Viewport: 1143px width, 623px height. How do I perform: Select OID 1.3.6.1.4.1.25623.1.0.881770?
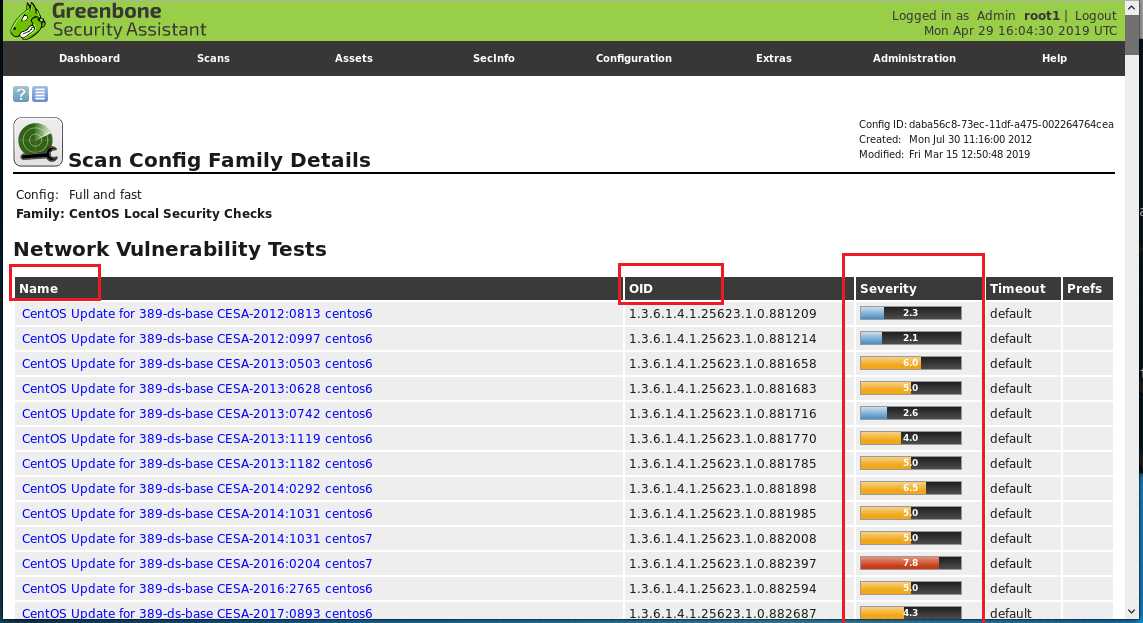[x=722, y=438]
